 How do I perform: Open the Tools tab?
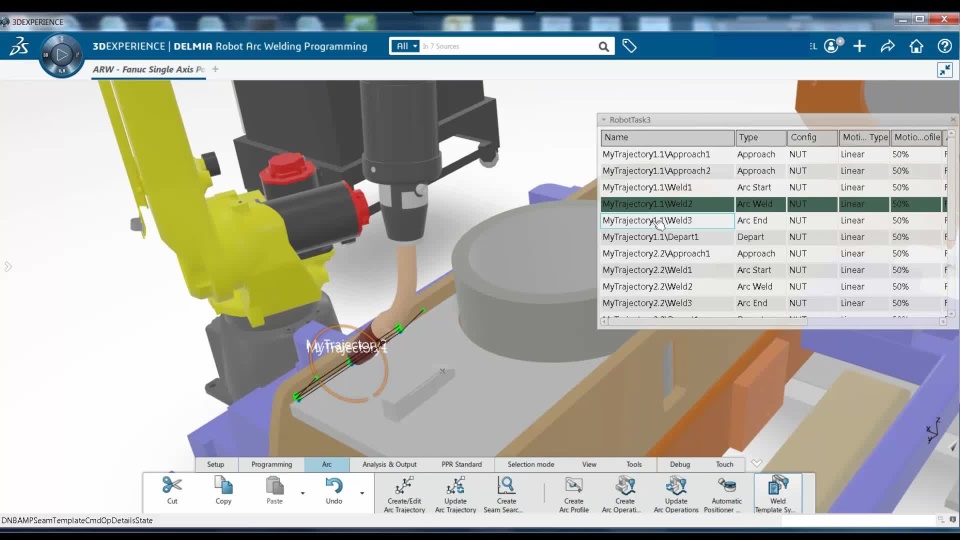click(x=634, y=464)
